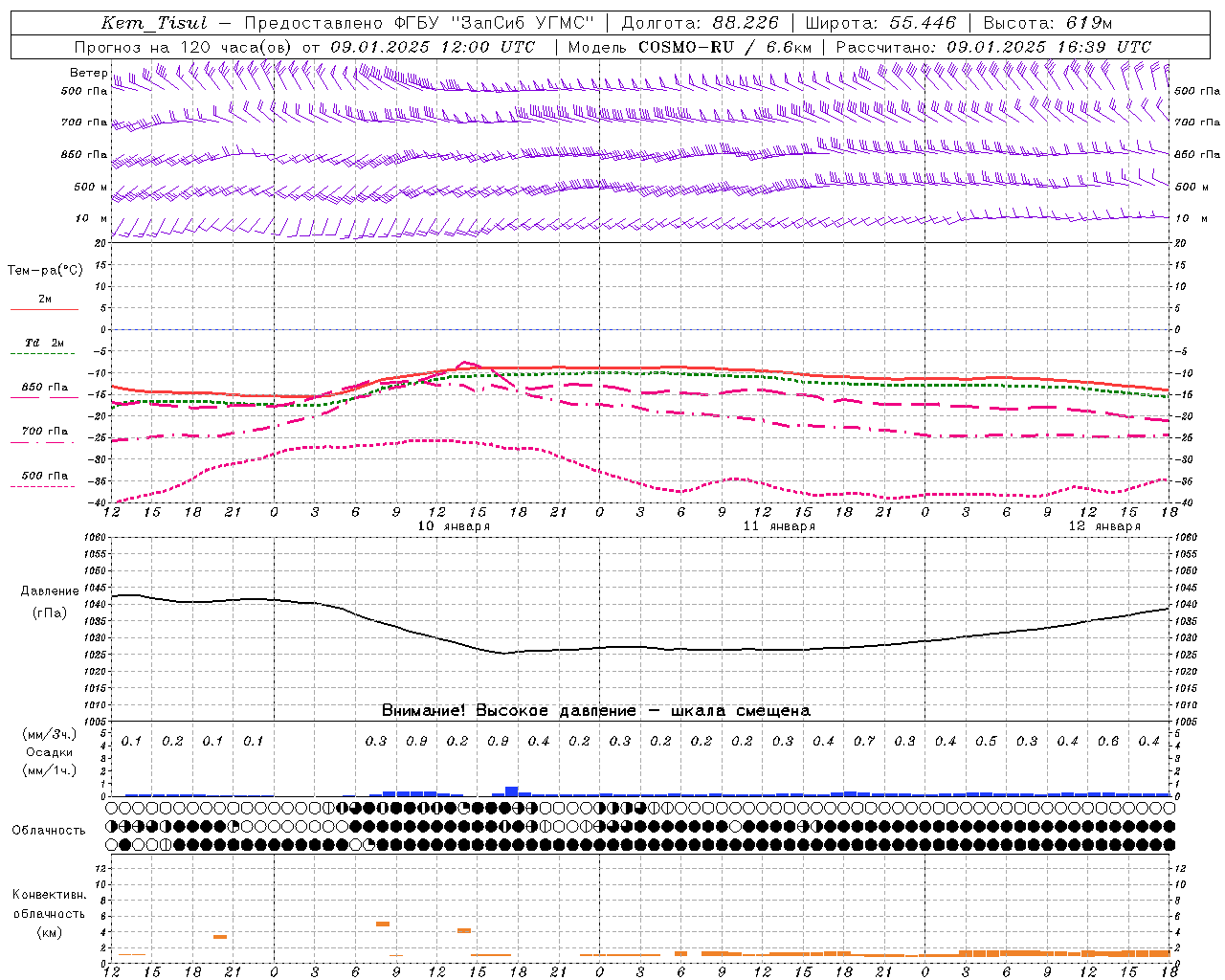Click the station name Kem_Tisul
Image resolution: width=1225 pixels, height=980 pixels.
pos(154,23)
